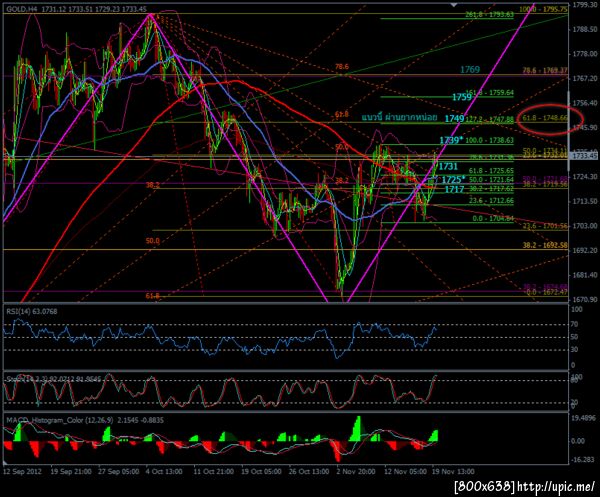This screenshot has height=497, width=600.
Task: Click the cyan 1759 price annotation
Action: [x=462, y=97]
